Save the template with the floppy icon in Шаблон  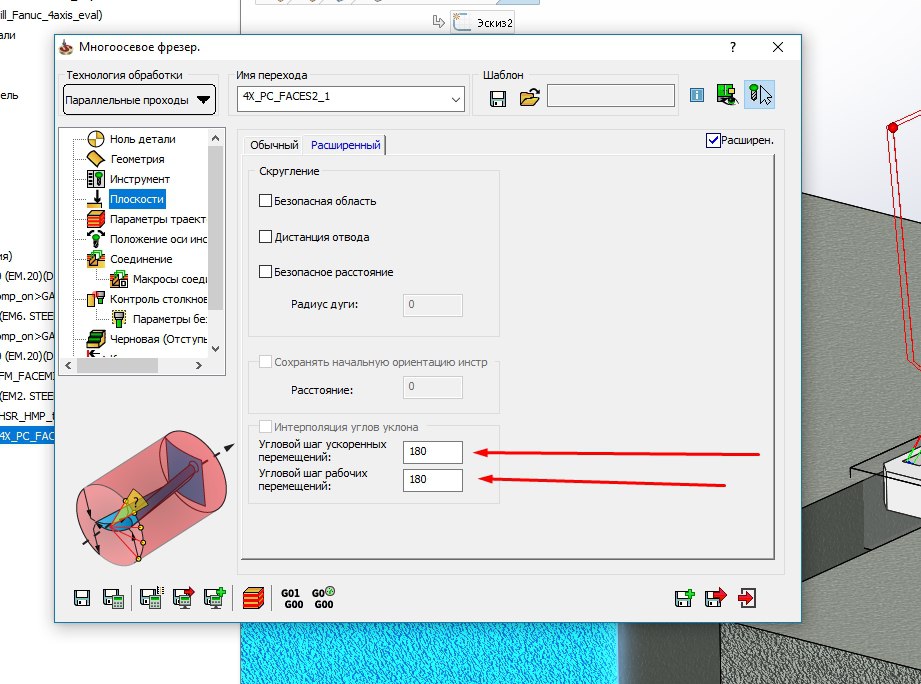[498, 98]
